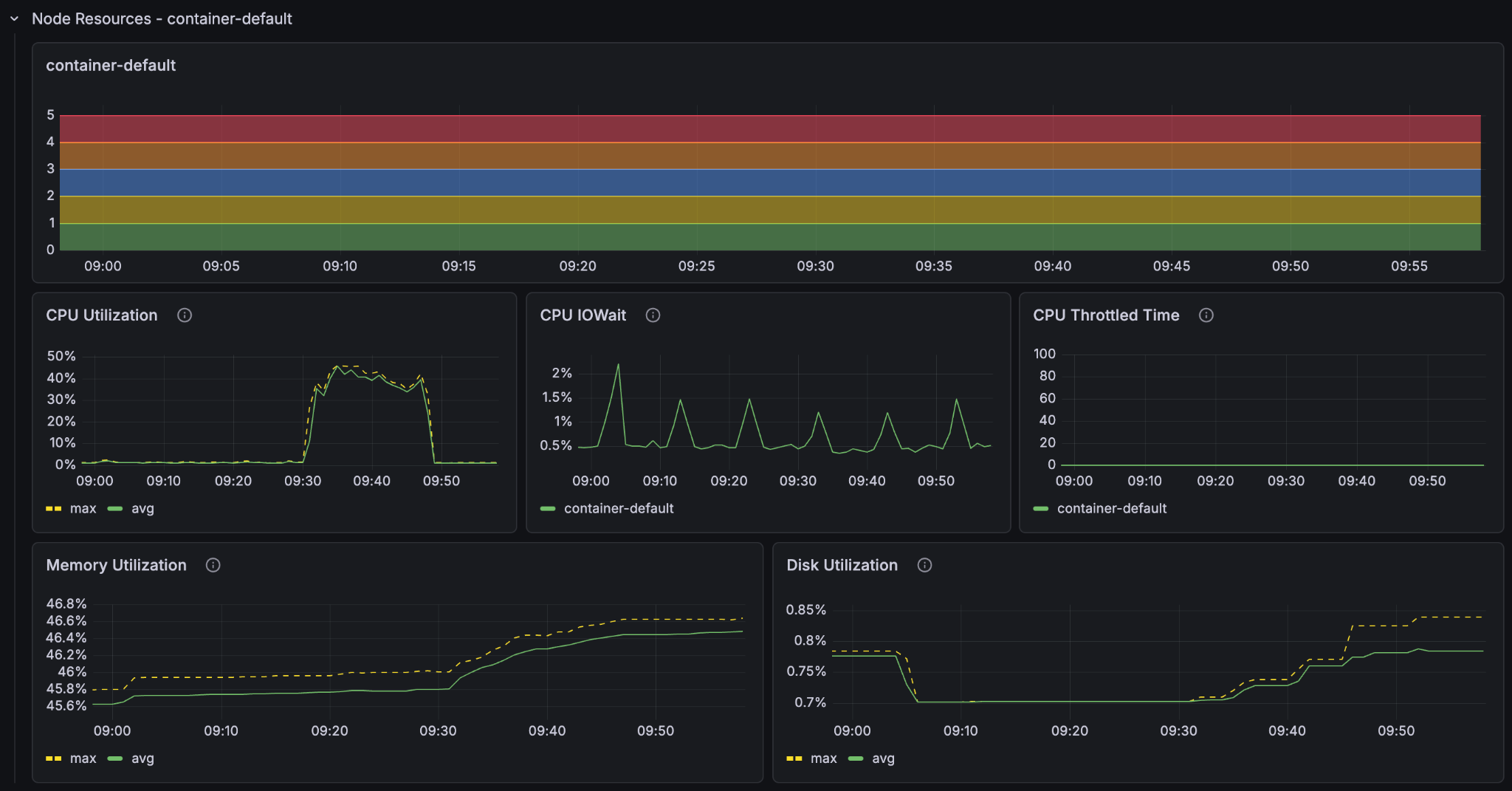Click the Disk Utilization panel title
Viewport: 1512px width, 791px height.
(842, 565)
